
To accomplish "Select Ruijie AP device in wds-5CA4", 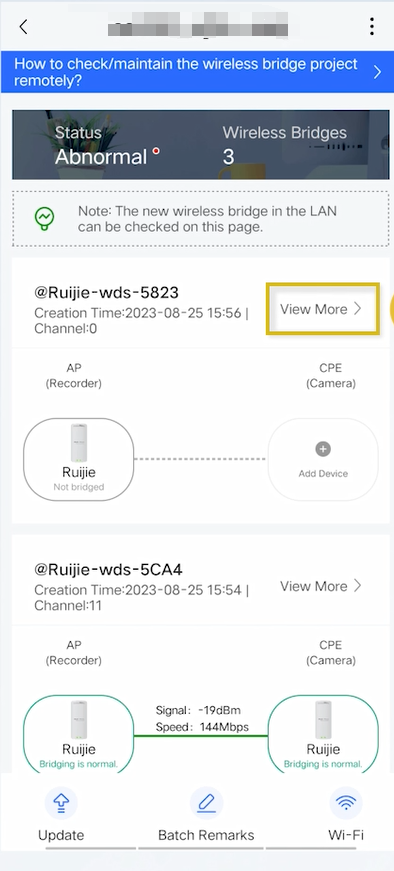I will point(78,734).
